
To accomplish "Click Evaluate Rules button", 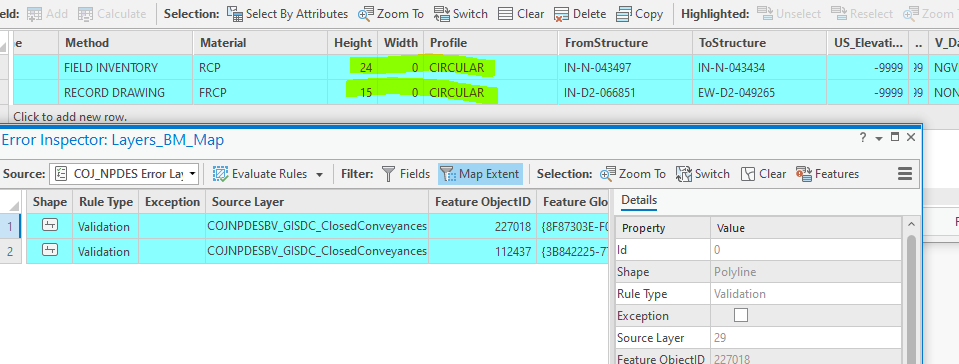I will pos(260,174).
